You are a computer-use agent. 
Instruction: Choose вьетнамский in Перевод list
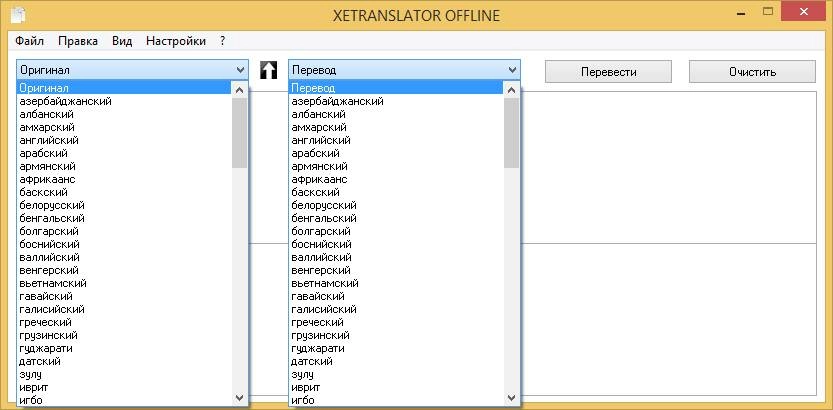396,283
